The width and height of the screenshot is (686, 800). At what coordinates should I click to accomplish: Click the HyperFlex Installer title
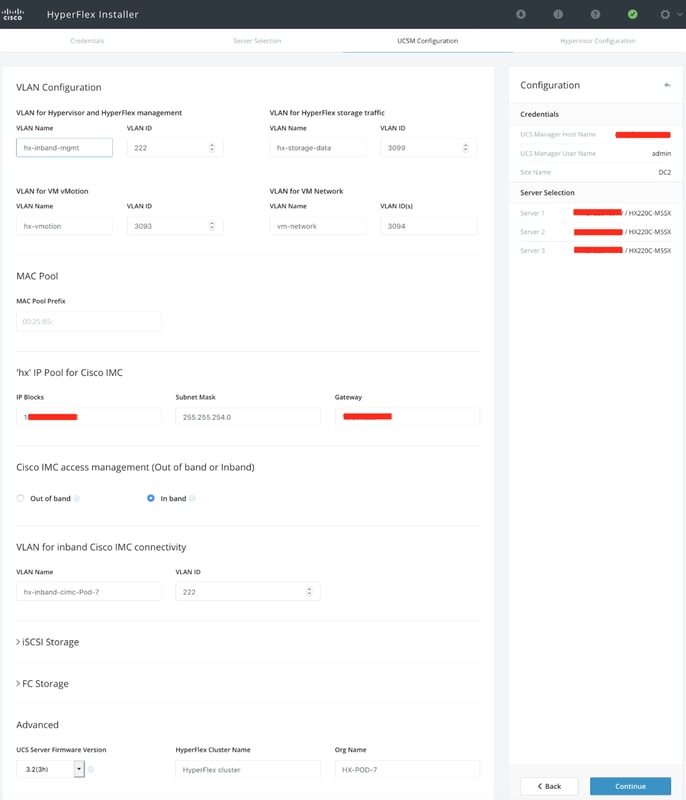click(92, 14)
